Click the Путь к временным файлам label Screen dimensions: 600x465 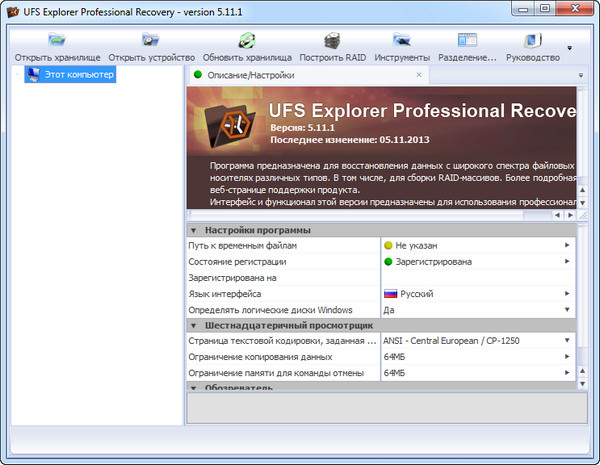(242, 246)
